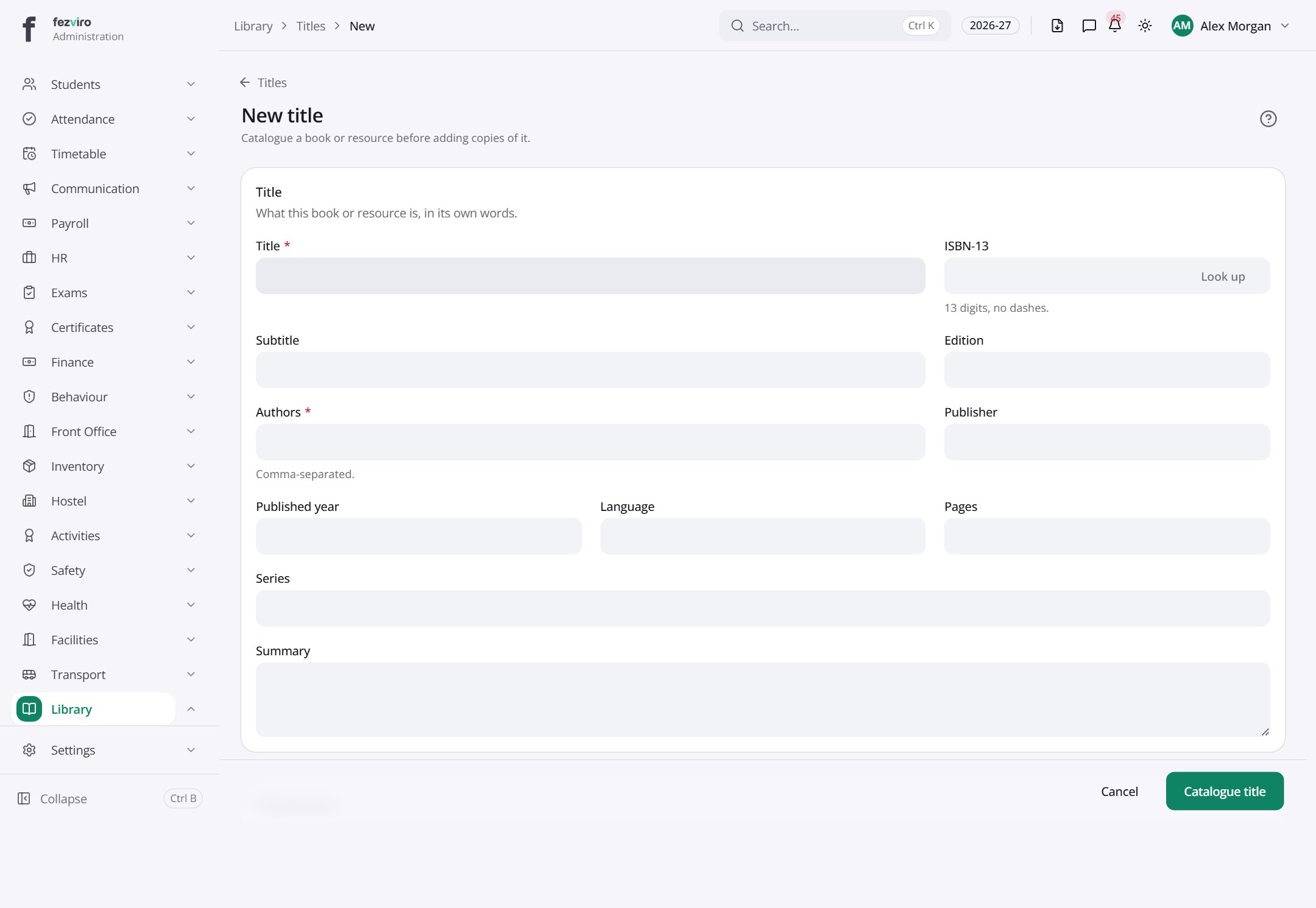Open the help question mark icon
Viewport: 1316px width, 908px height.
[1268, 119]
